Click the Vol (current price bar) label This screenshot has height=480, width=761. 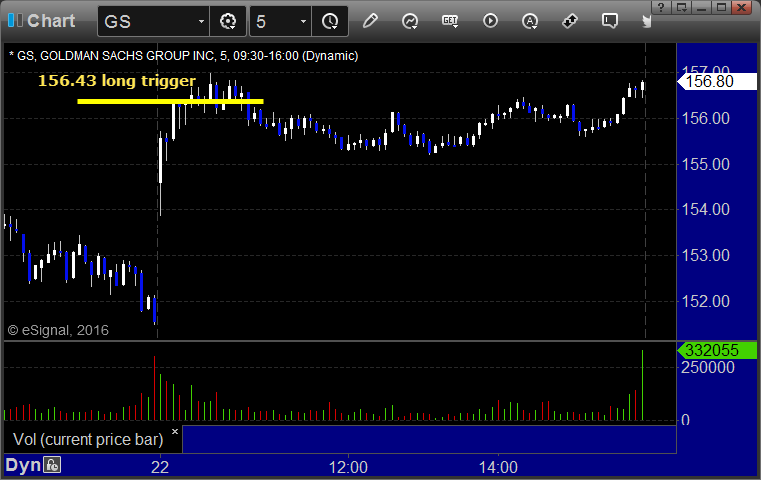click(x=88, y=439)
